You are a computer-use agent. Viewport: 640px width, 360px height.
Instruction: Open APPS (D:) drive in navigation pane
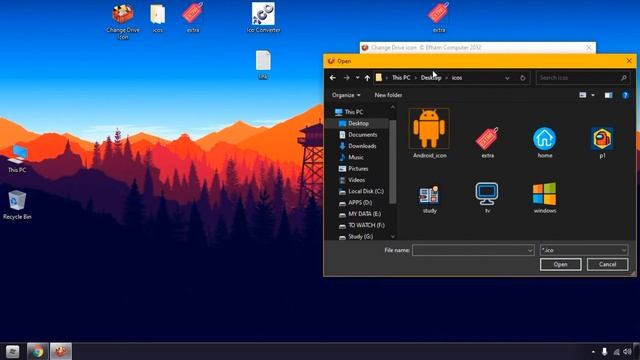pos(355,202)
